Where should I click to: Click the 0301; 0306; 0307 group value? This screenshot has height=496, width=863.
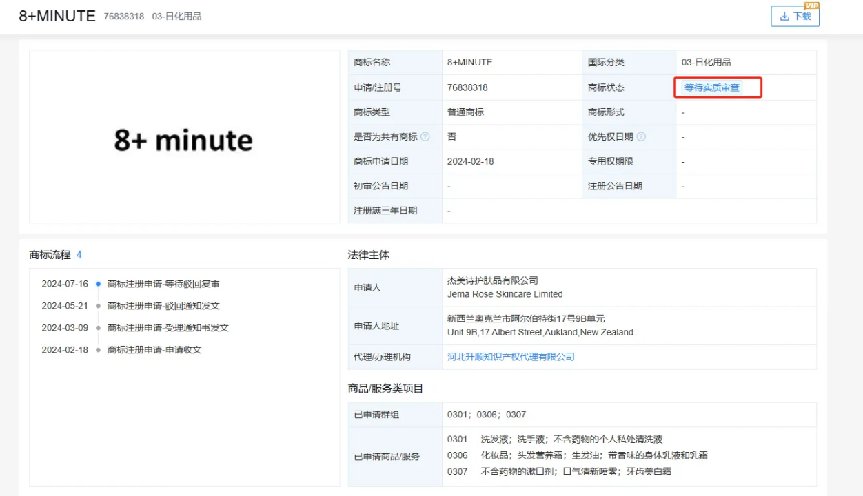(x=487, y=414)
